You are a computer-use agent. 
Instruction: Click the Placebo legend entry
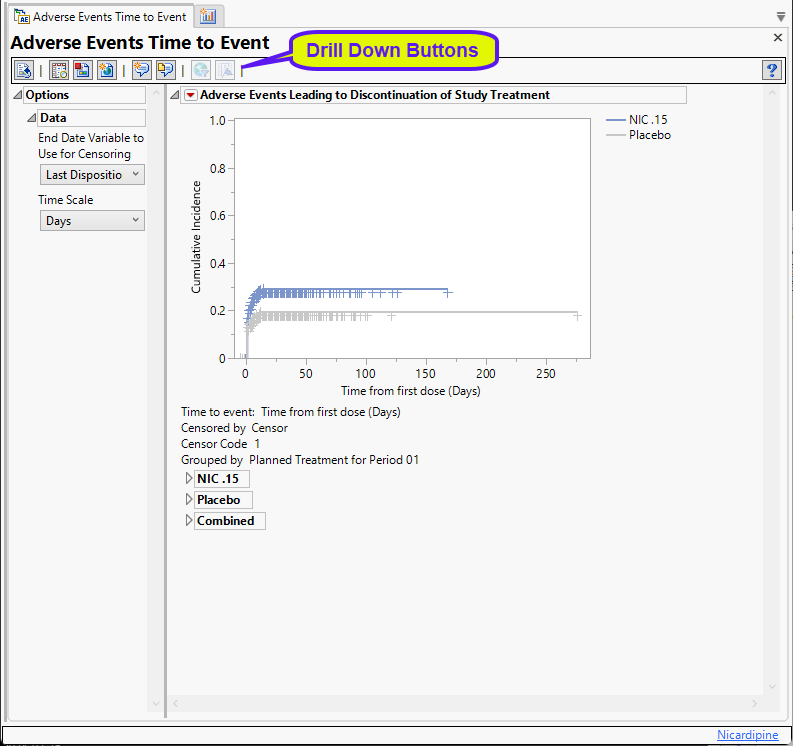coord(638,135)
